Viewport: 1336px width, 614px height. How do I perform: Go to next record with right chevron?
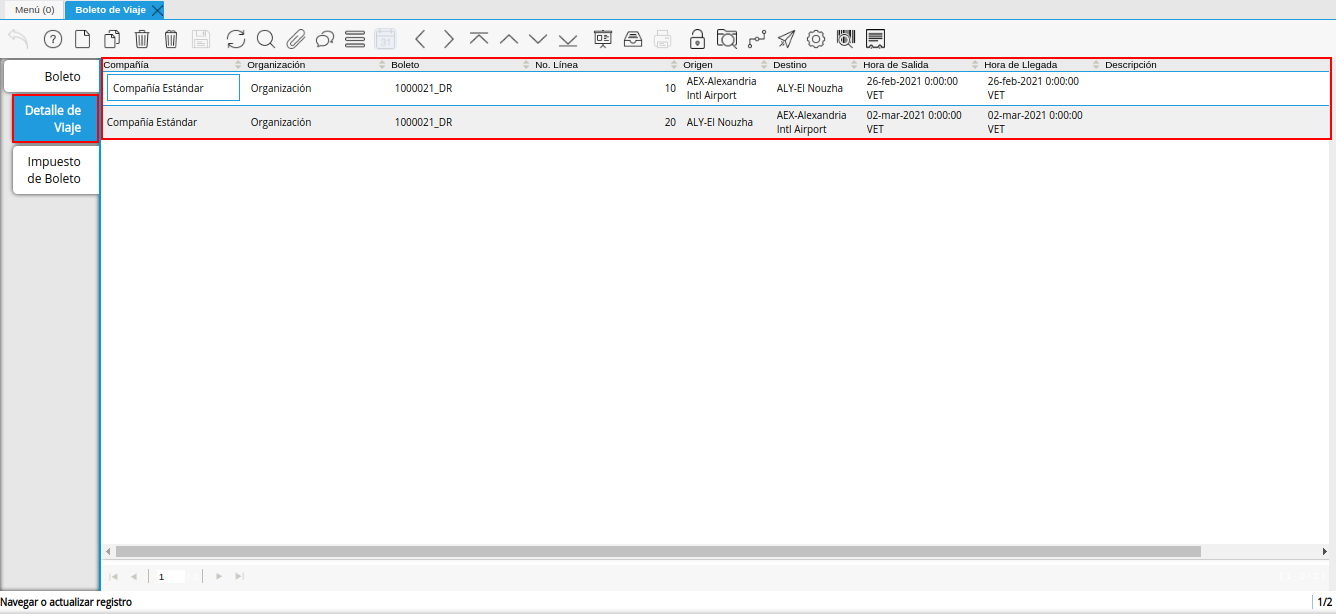449,39
